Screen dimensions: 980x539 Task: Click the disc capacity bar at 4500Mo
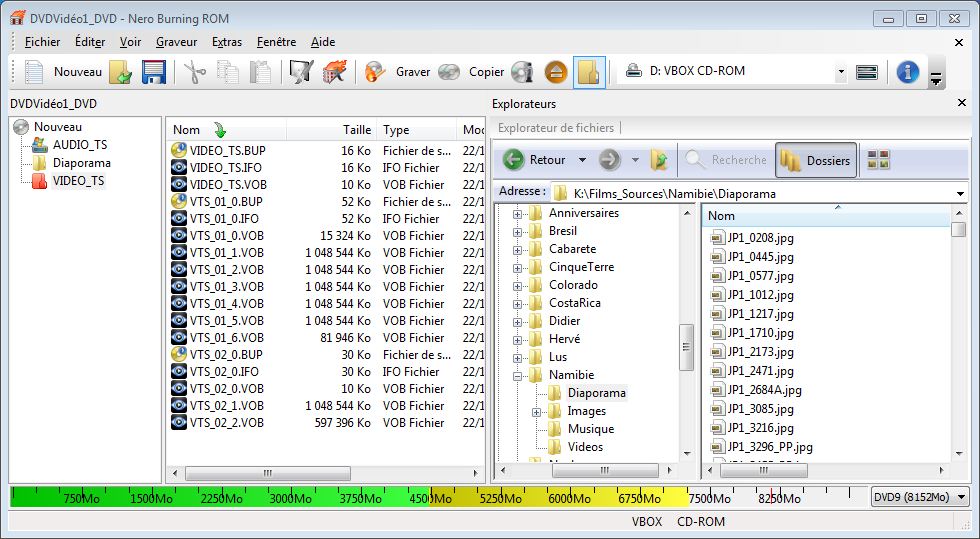pos(429,497)
